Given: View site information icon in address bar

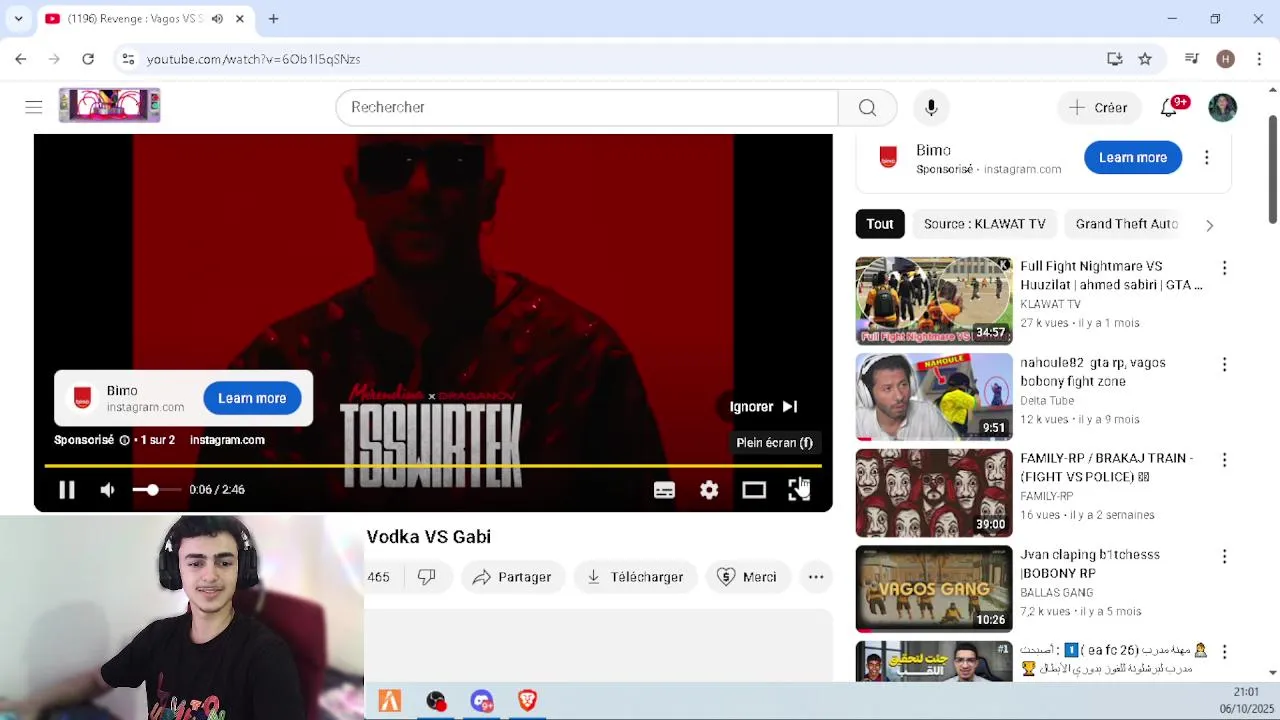Looking at the screenshot, I should 128,59.
